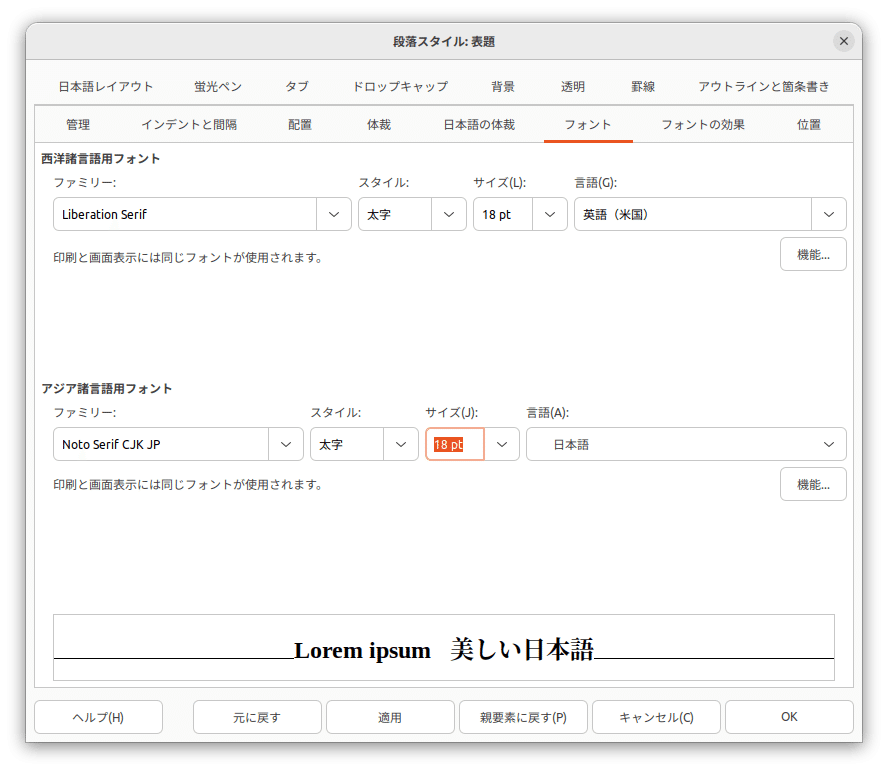Expand the Asian font family dropdown arrow

[286, 444]
